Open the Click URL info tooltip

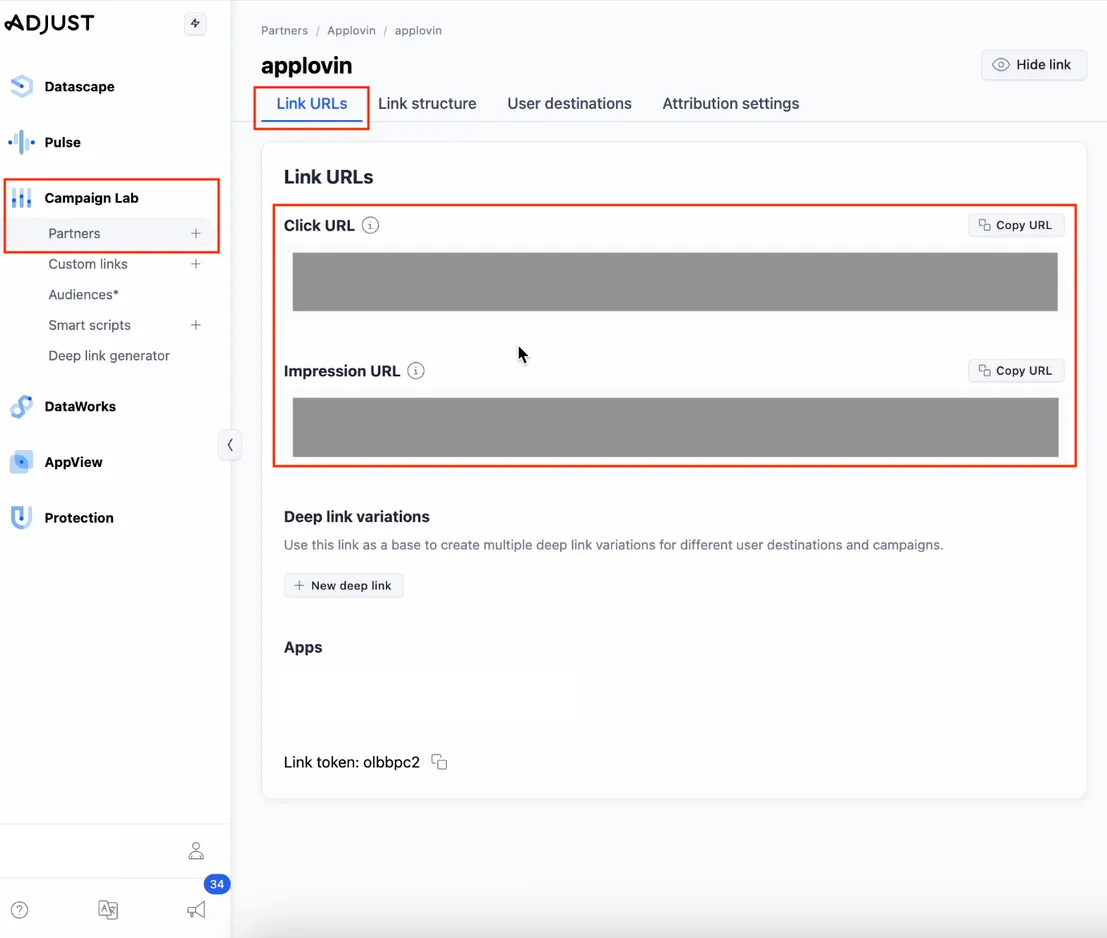[x=369, y=225]
